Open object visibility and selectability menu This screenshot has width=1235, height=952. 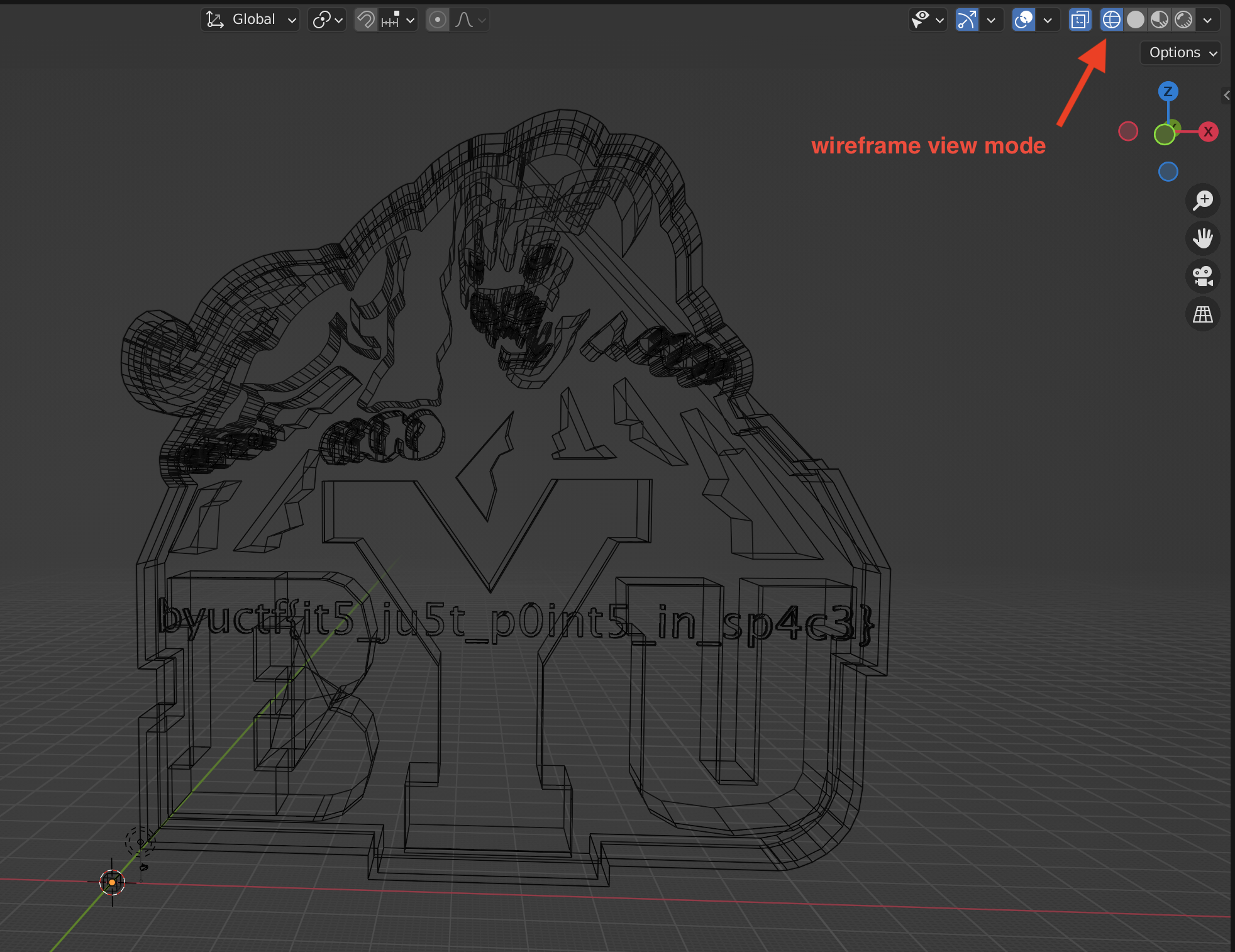point(927,20)
